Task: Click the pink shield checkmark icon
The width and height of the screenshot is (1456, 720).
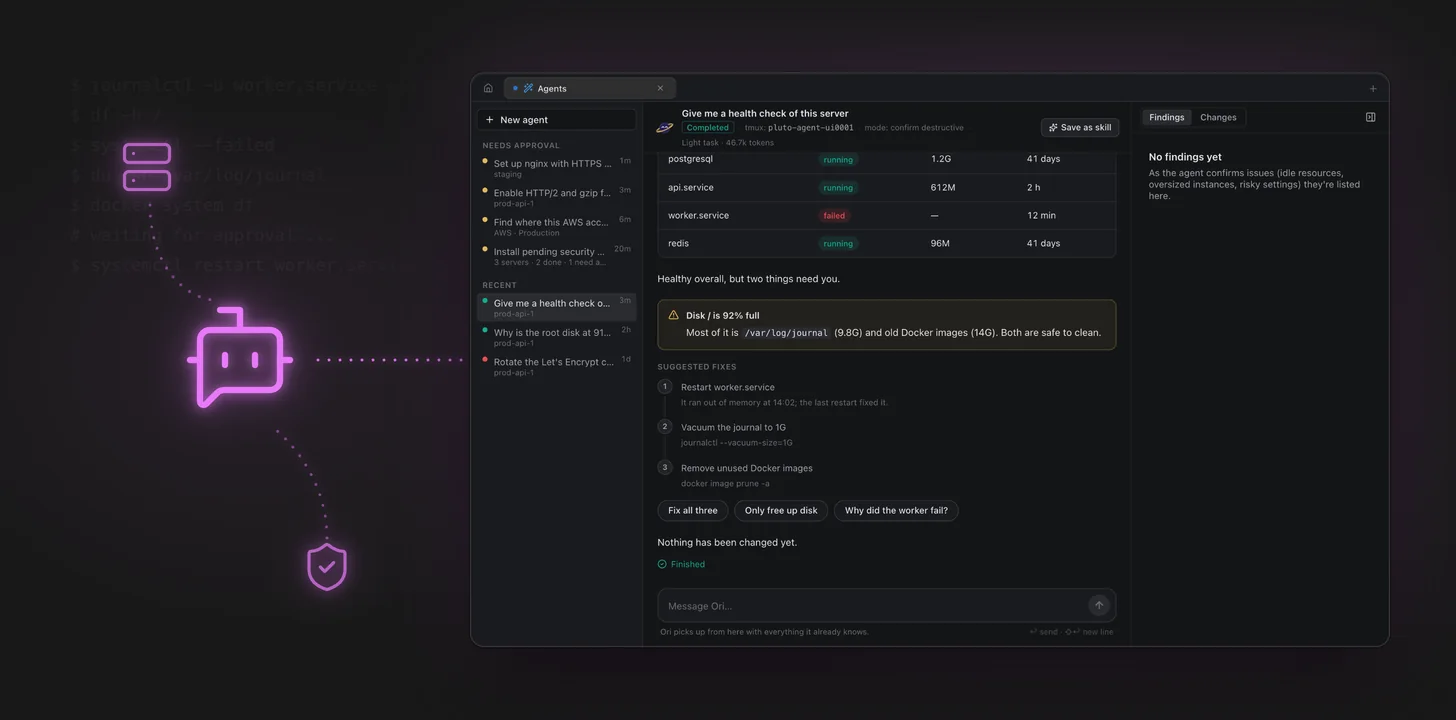Action: (327, 567)
